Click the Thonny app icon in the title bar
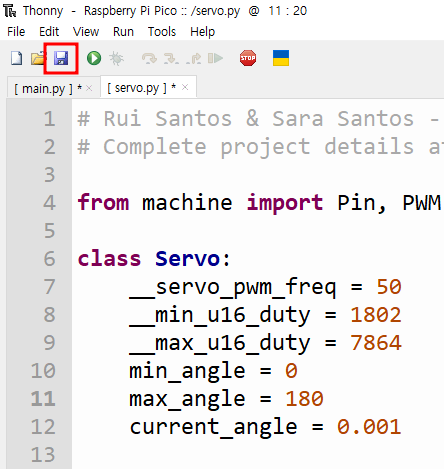The image size is (444, 469). click(10, 11)
